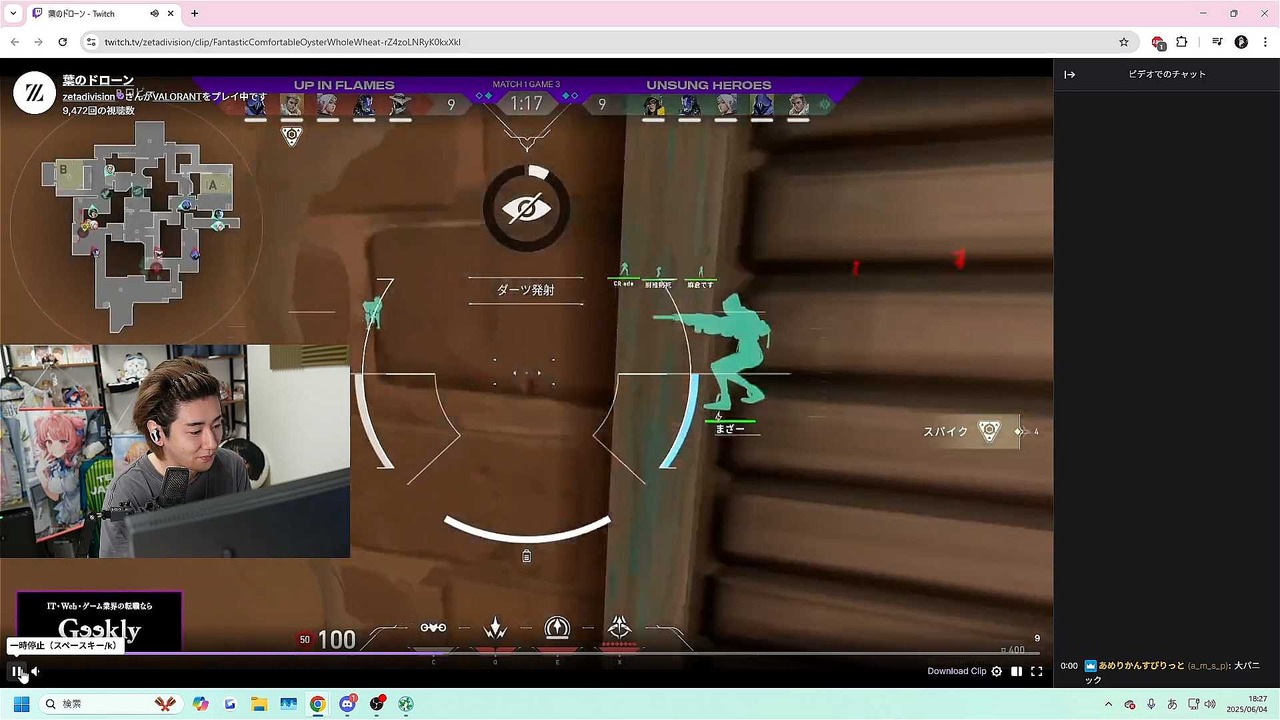The height and width of the screenshot is (720, 1280).
Task: Toggle theater mode in the player
Action: pos(1016,672)
